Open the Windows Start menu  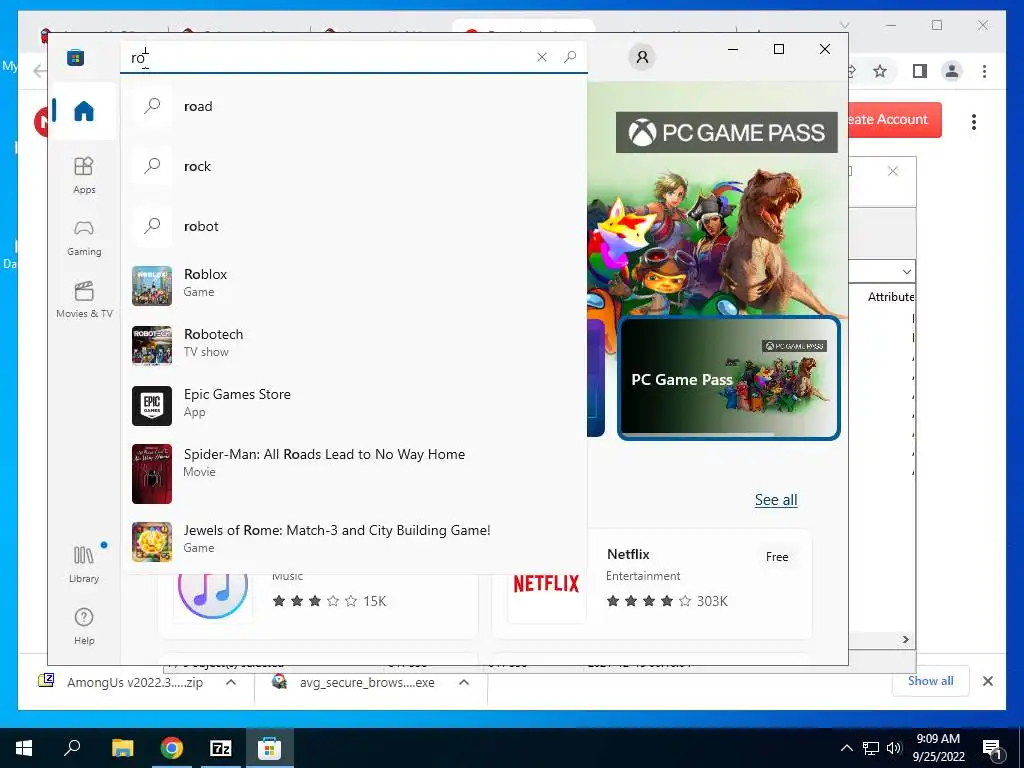pos(24,748)
